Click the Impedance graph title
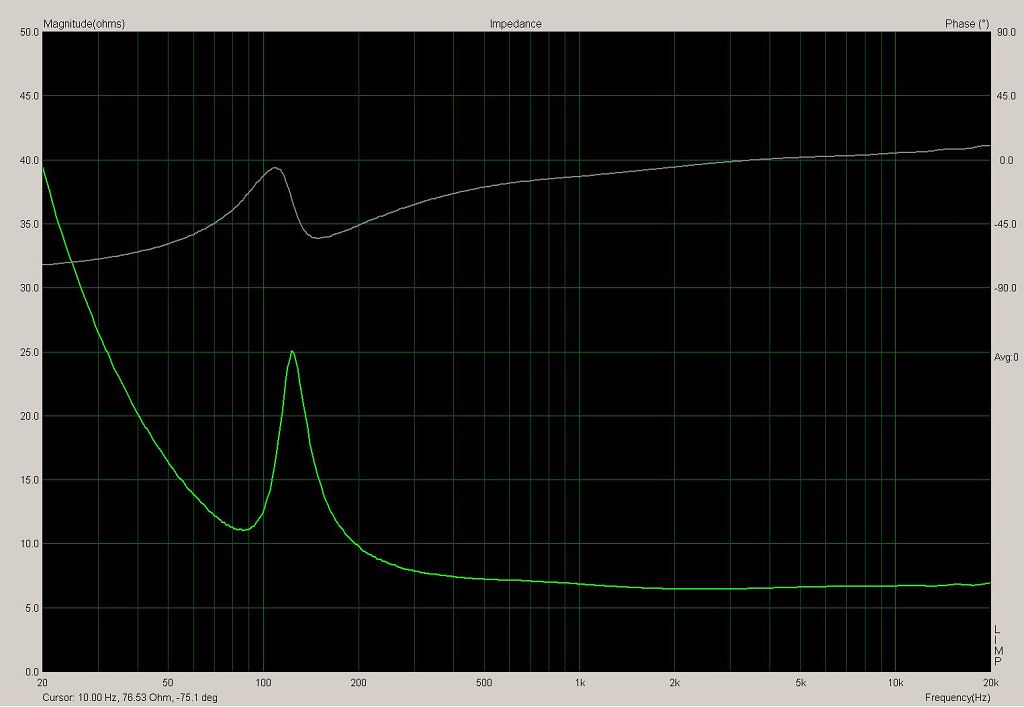Screen dimensions: 1024x707 (x=515, y=24)
